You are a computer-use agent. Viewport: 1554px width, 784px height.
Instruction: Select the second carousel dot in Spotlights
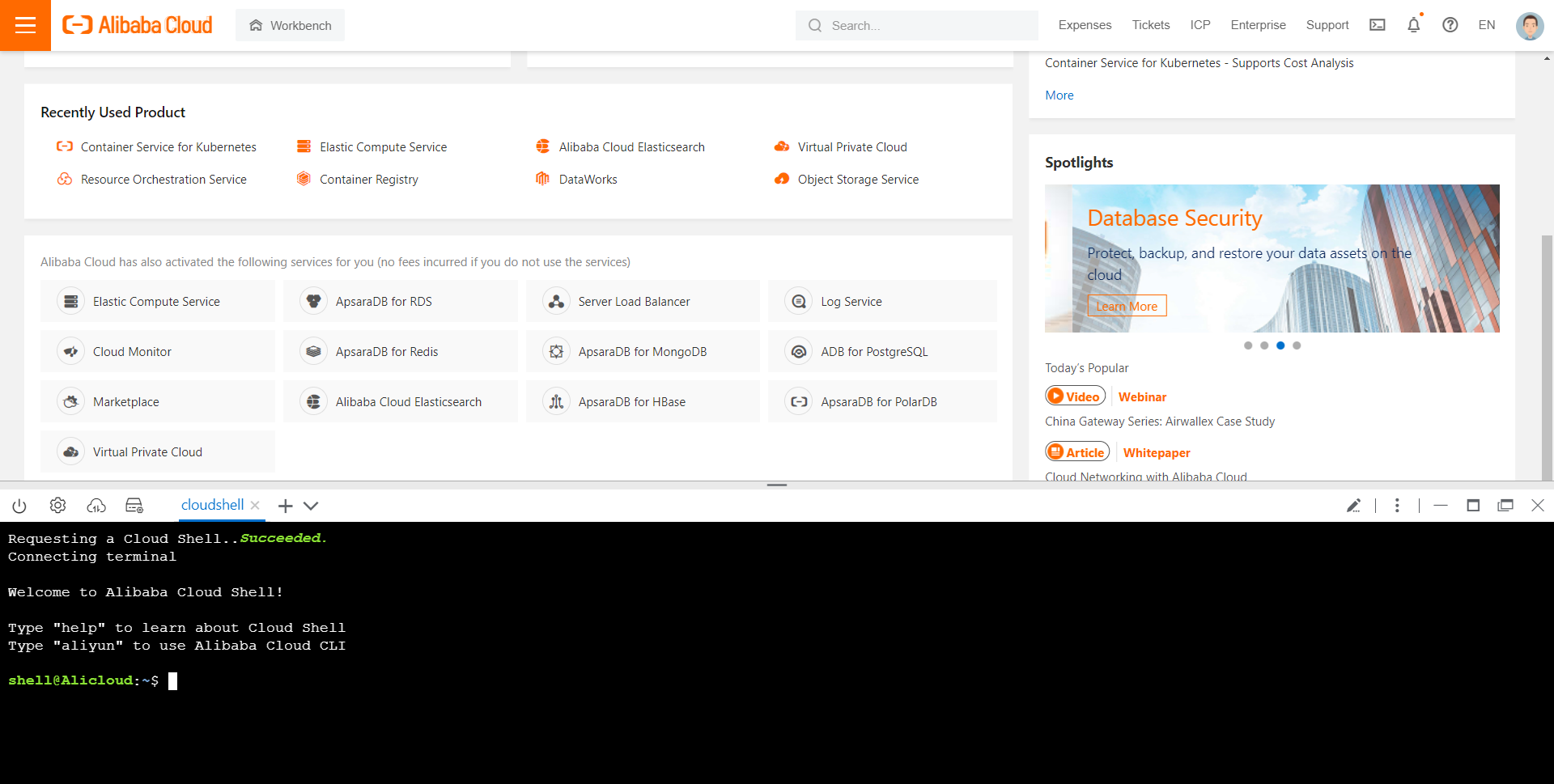coord(1264,345)
